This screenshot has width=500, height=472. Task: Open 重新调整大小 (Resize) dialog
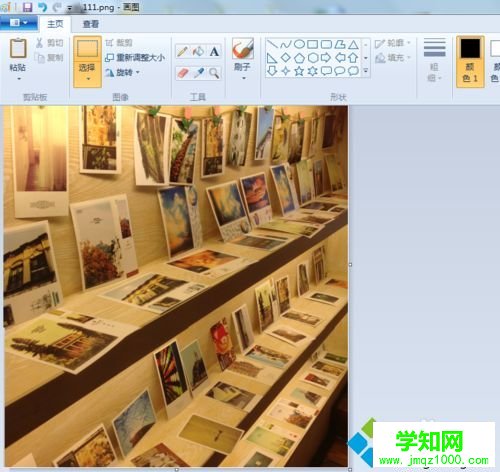135,58
